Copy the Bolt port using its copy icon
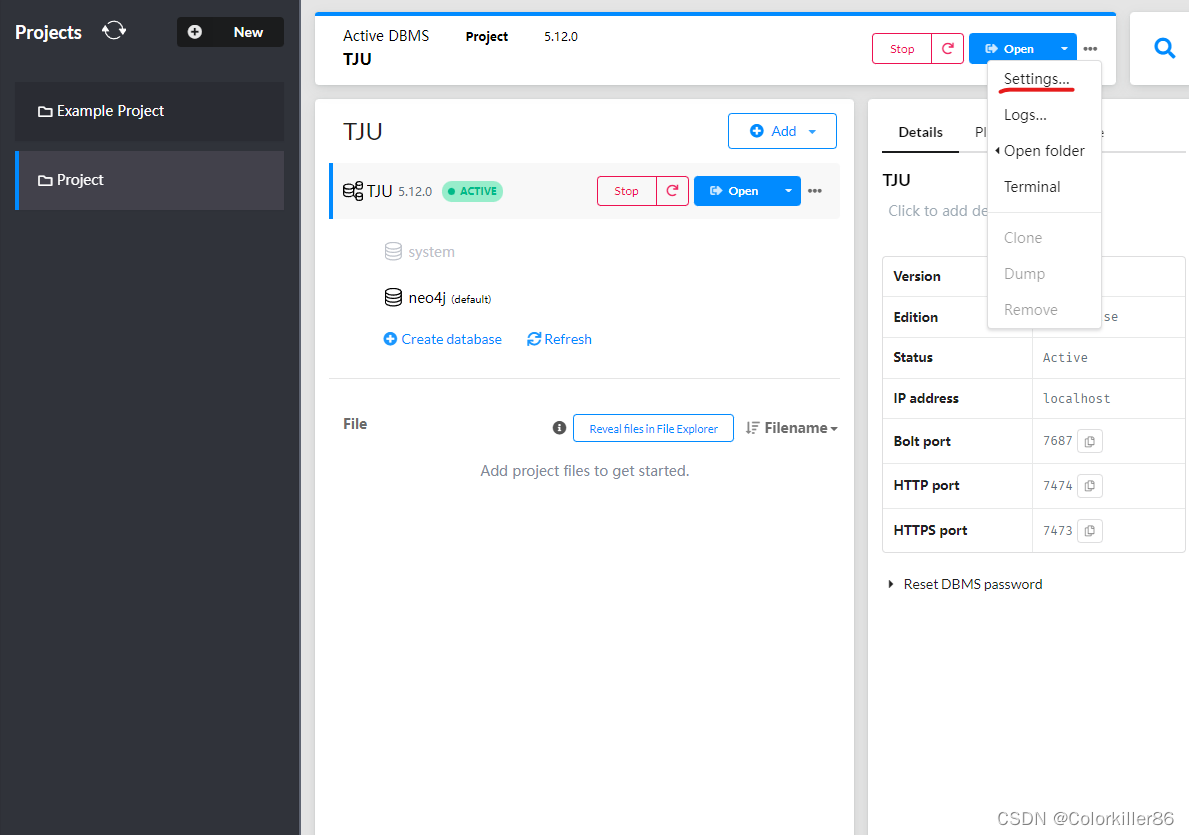The image size is (1189, 835). pos(1089,440)
